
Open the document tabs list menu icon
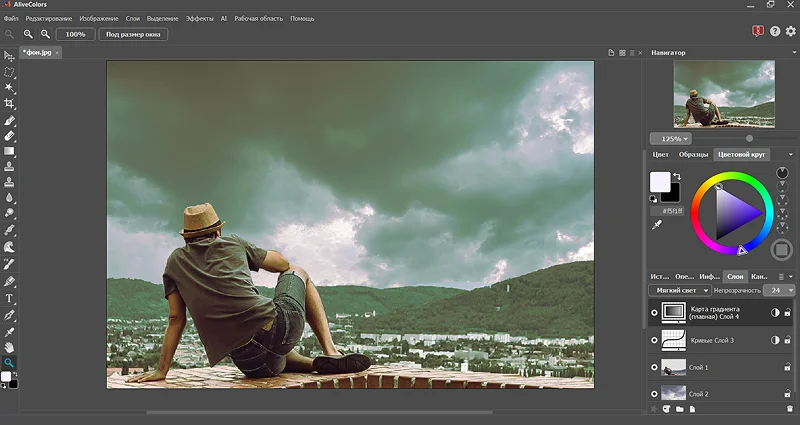[632, 53]
